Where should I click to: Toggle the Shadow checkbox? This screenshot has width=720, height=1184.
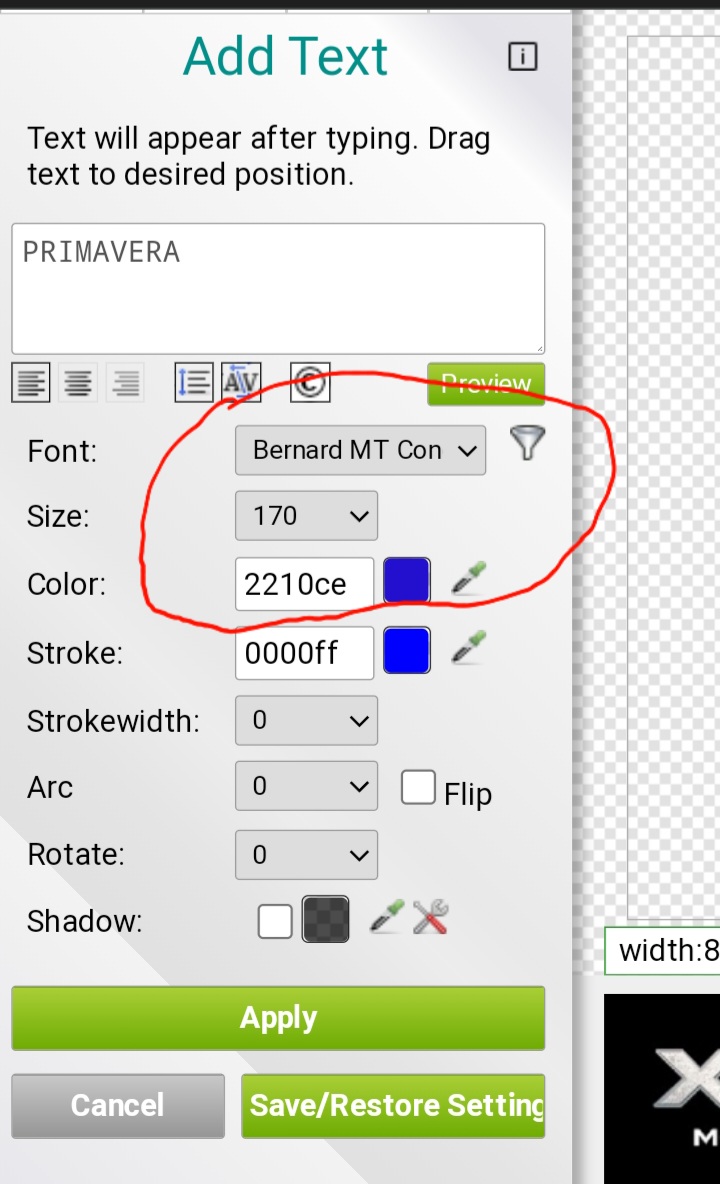coord(275,921)
